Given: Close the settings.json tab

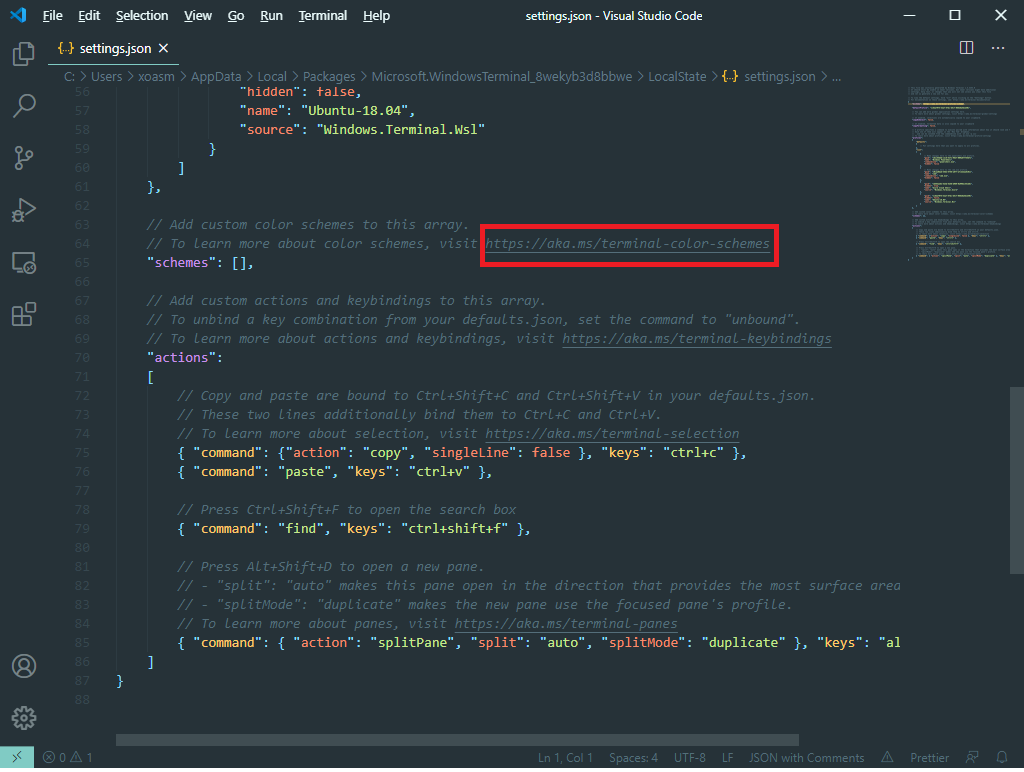Looking at the screenshot, I should (x=163, y=48).
